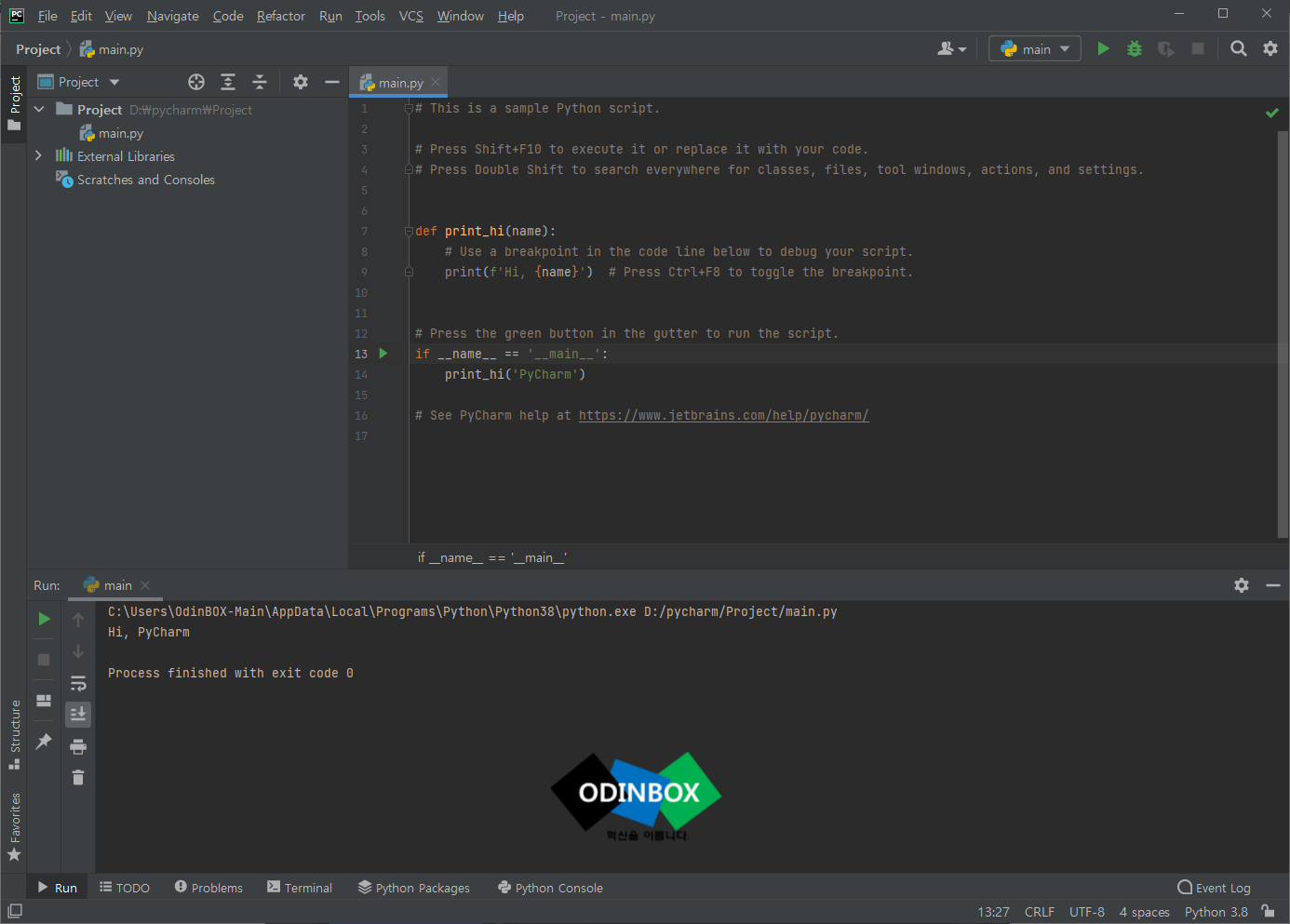This screenshot has height=924, width=1290.
Task: Close the main tab in the Run panel
Action: point(145,585)
